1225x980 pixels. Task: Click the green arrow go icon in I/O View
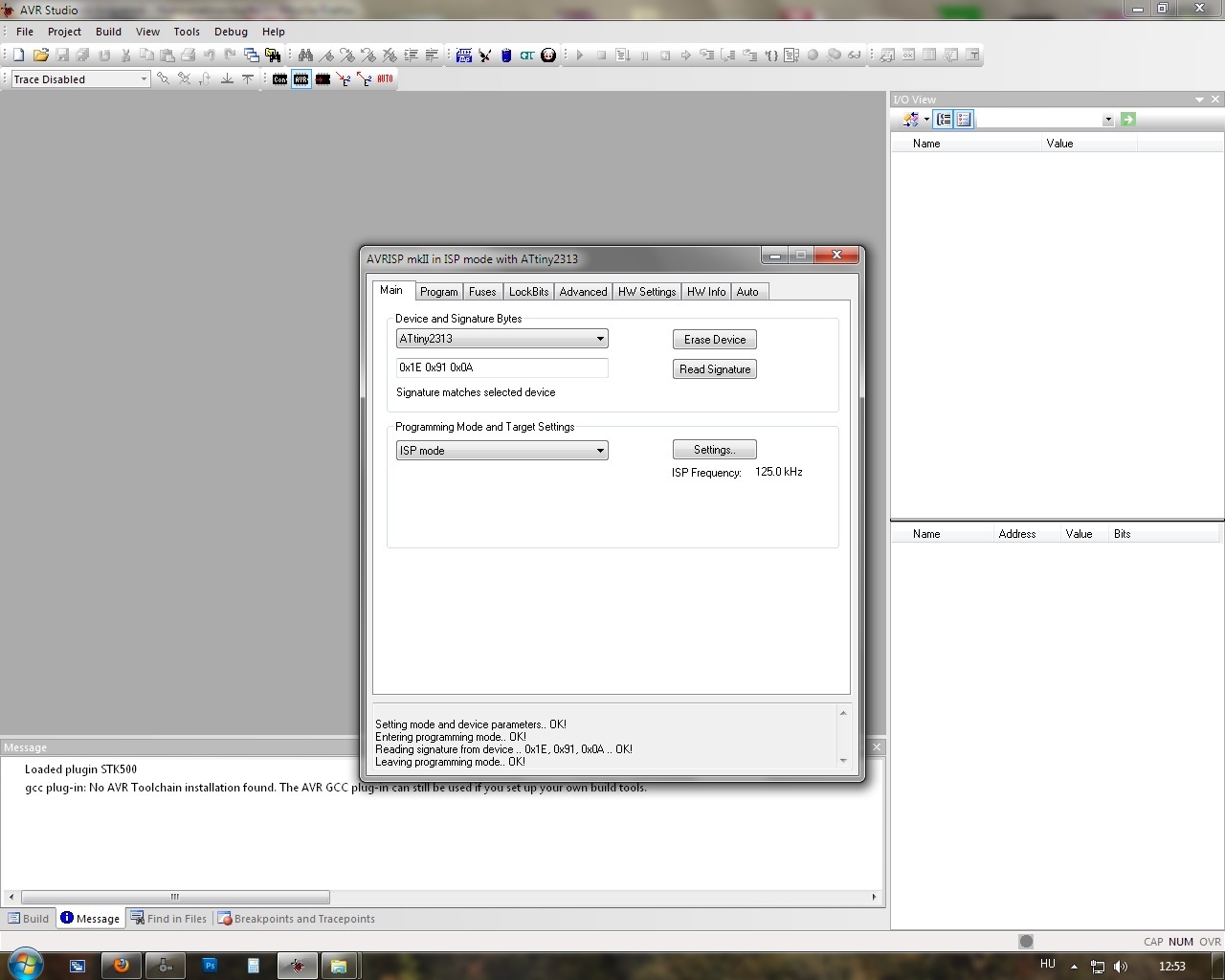coord(1128,120)
